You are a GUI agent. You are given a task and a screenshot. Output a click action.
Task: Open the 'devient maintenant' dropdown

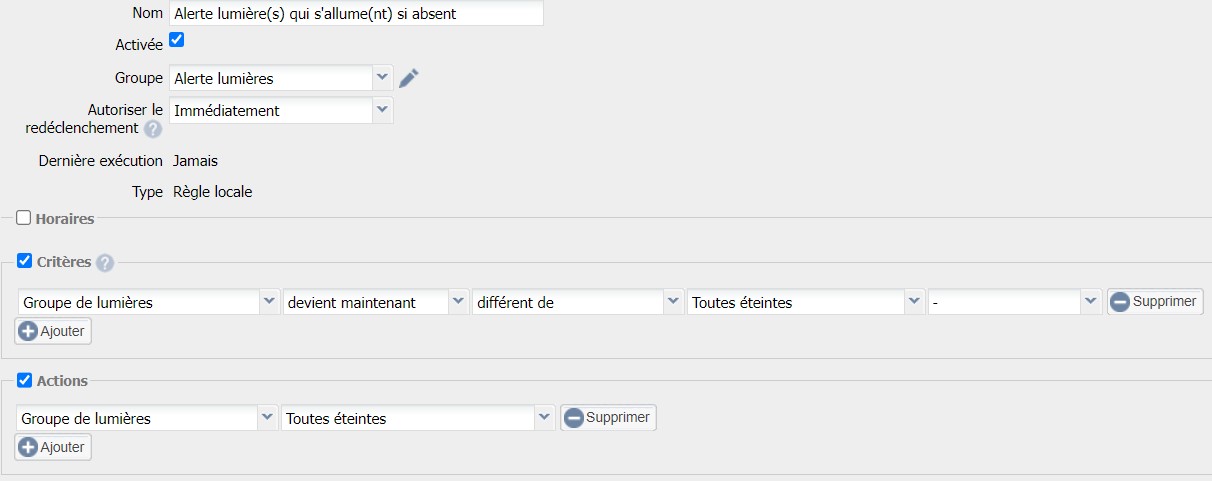[x=376, y=302]
